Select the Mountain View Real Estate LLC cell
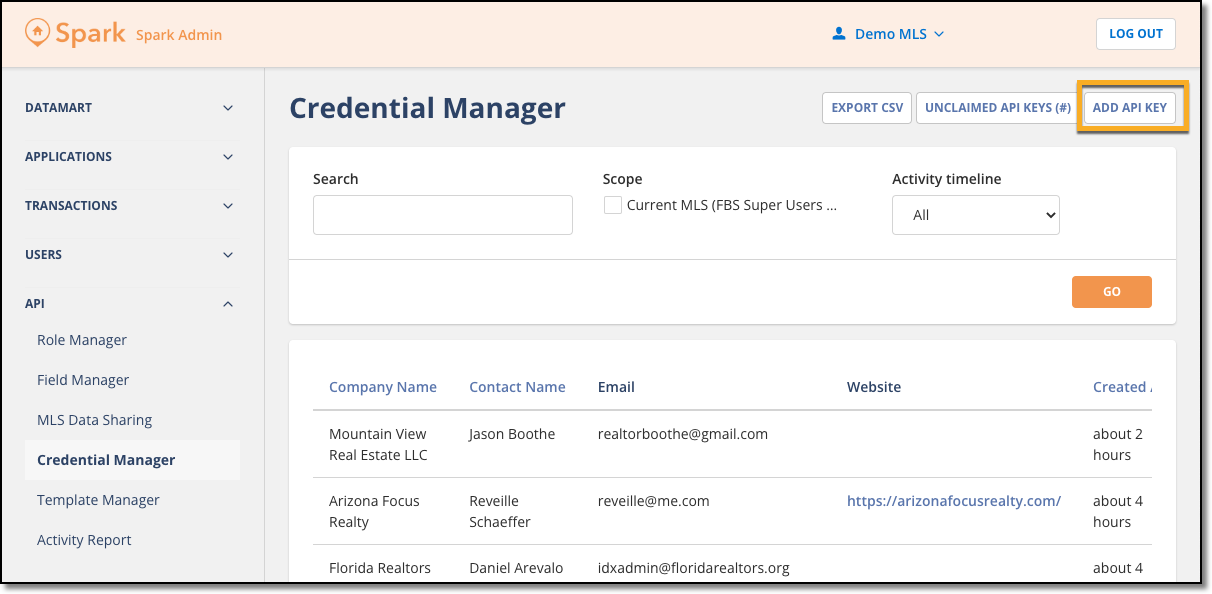1212x594 pixels. coord(378,444)
